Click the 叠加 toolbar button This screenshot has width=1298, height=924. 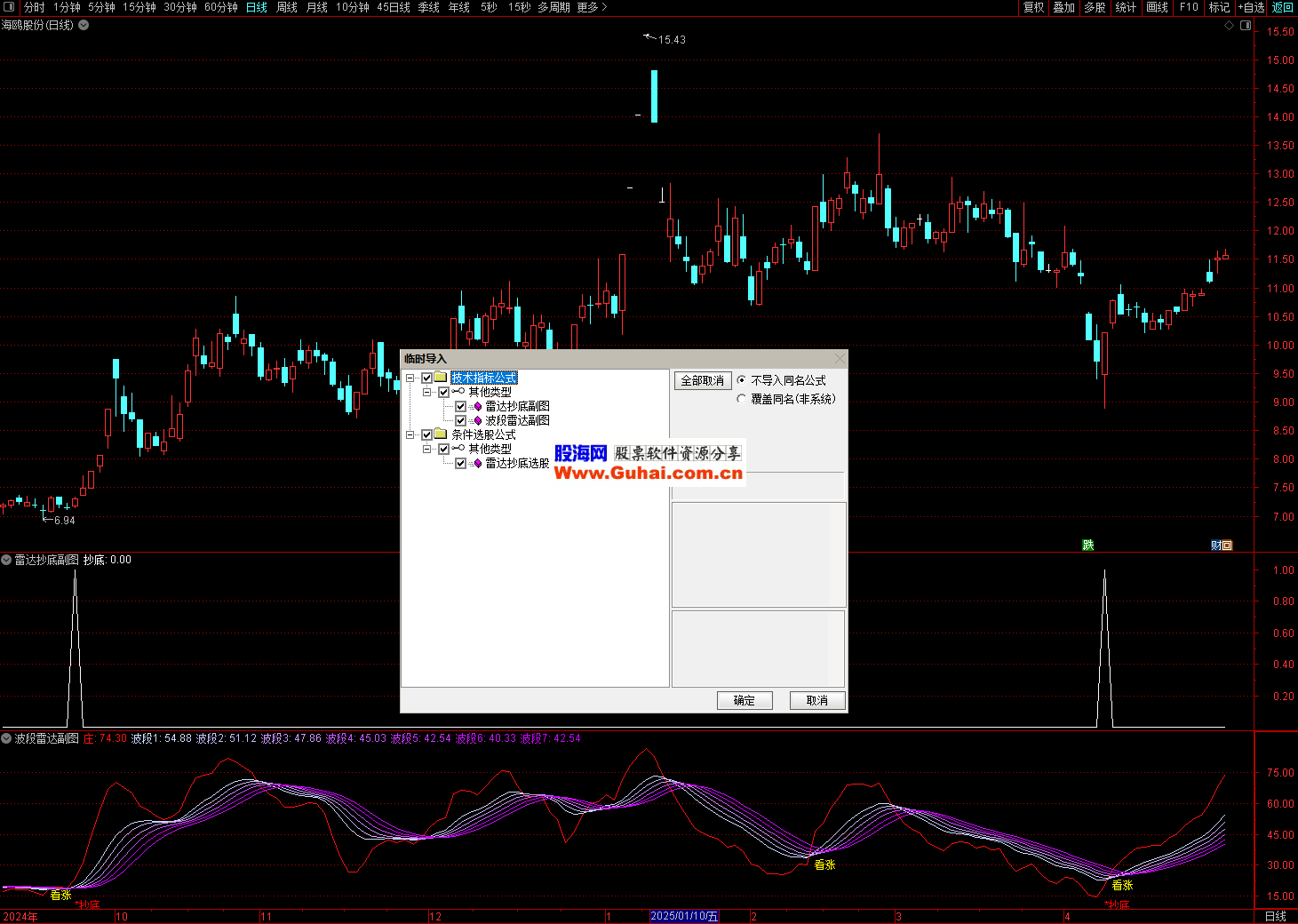1064,7
